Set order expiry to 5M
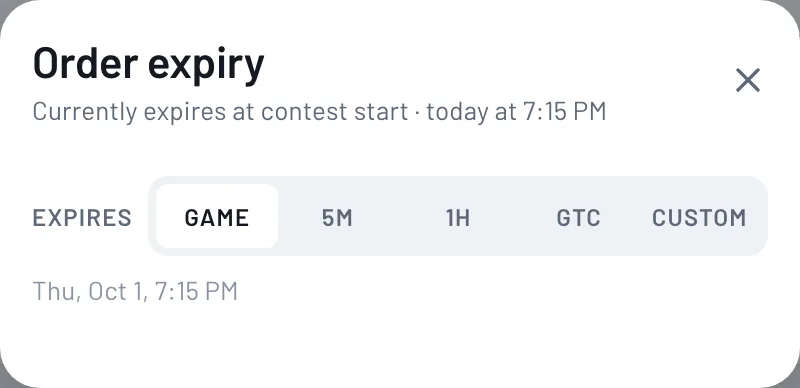This screenshot has height=388, width=800. tap(337, 216)
